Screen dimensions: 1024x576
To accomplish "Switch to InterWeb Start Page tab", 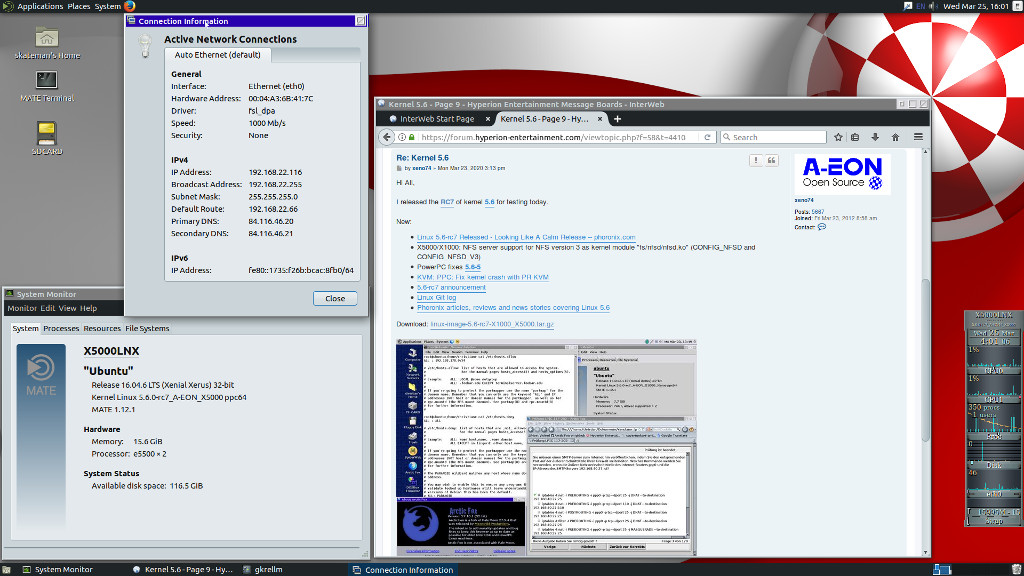I will coord(436,119).
